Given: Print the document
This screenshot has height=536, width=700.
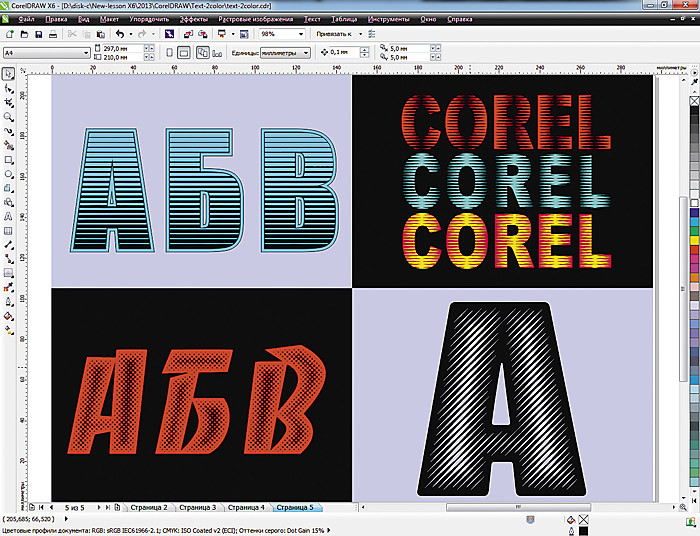Looking at the screenshot, I should [53, 34].
